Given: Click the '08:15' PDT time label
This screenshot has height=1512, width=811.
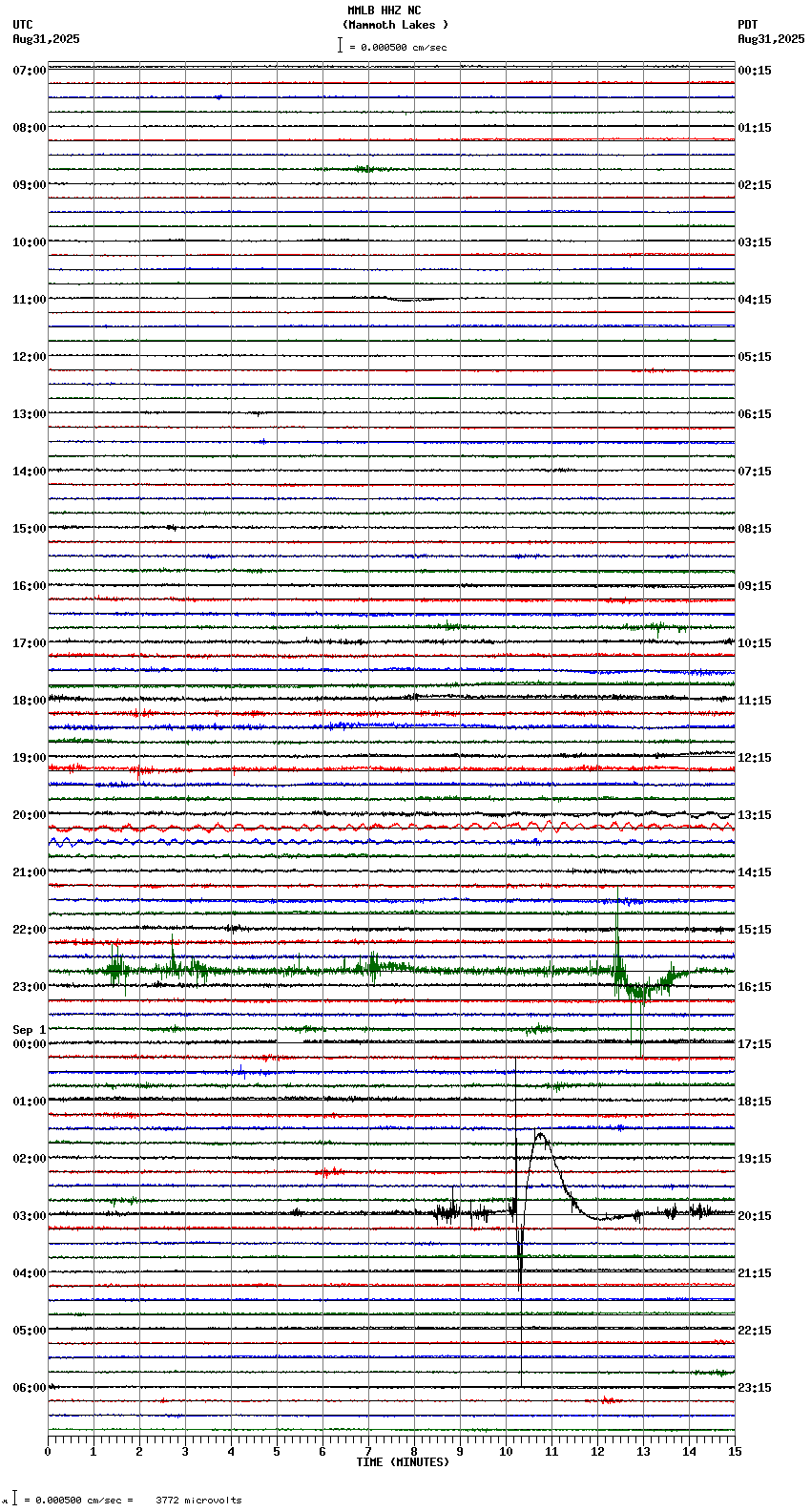Looking at the screenshot, I should point(755,529).
